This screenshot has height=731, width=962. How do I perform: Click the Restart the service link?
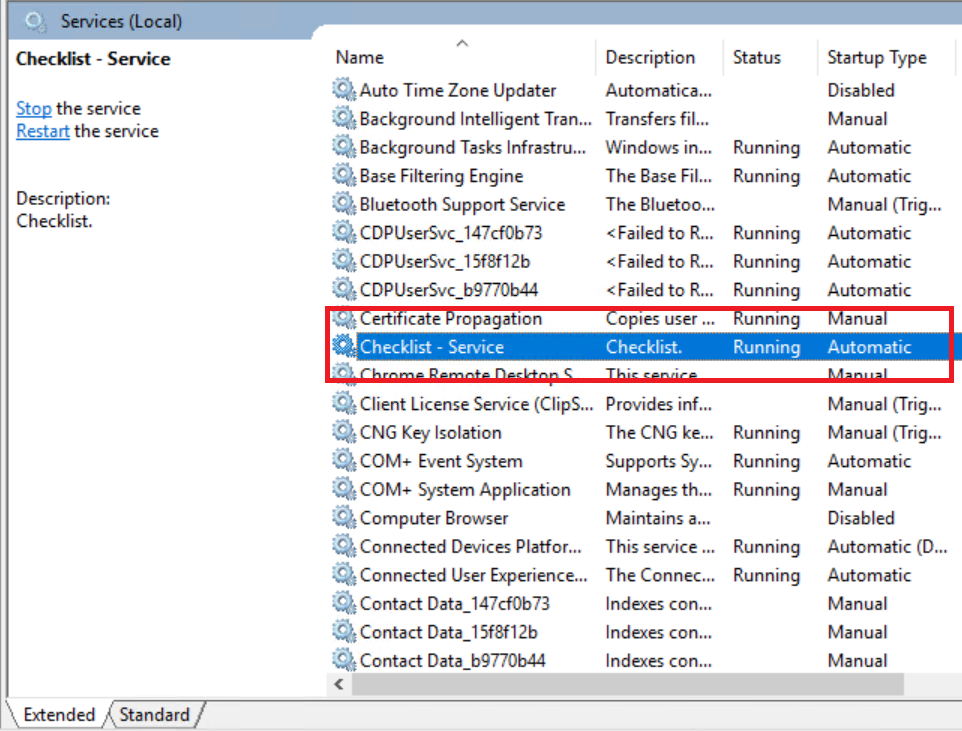point(43,131)
